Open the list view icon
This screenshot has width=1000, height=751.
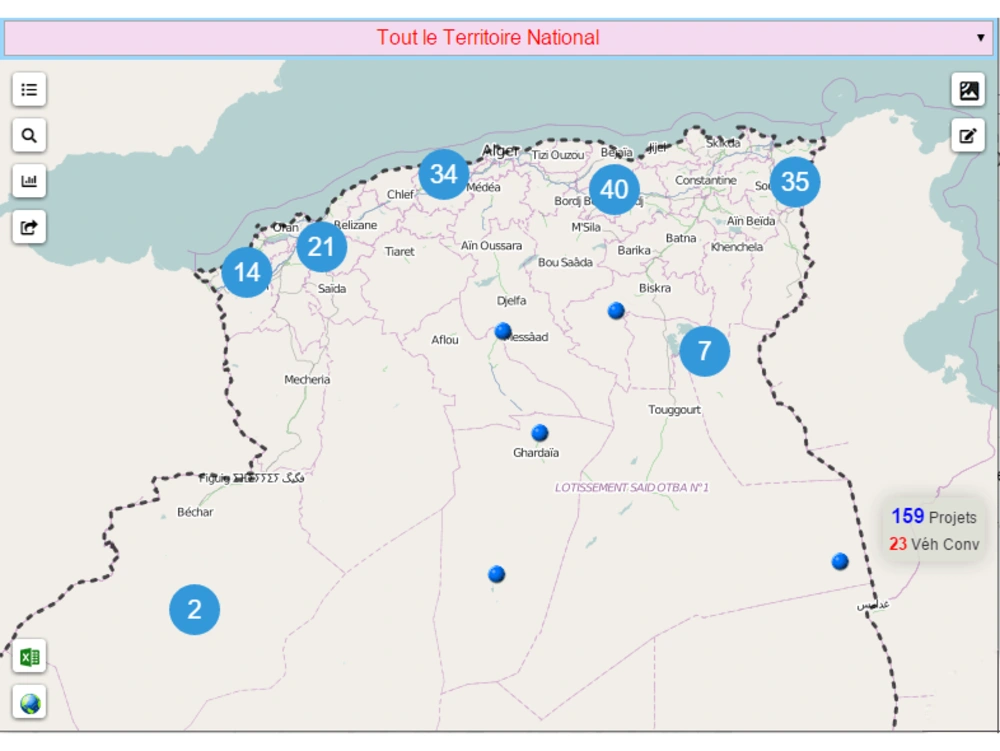[29, 89]
